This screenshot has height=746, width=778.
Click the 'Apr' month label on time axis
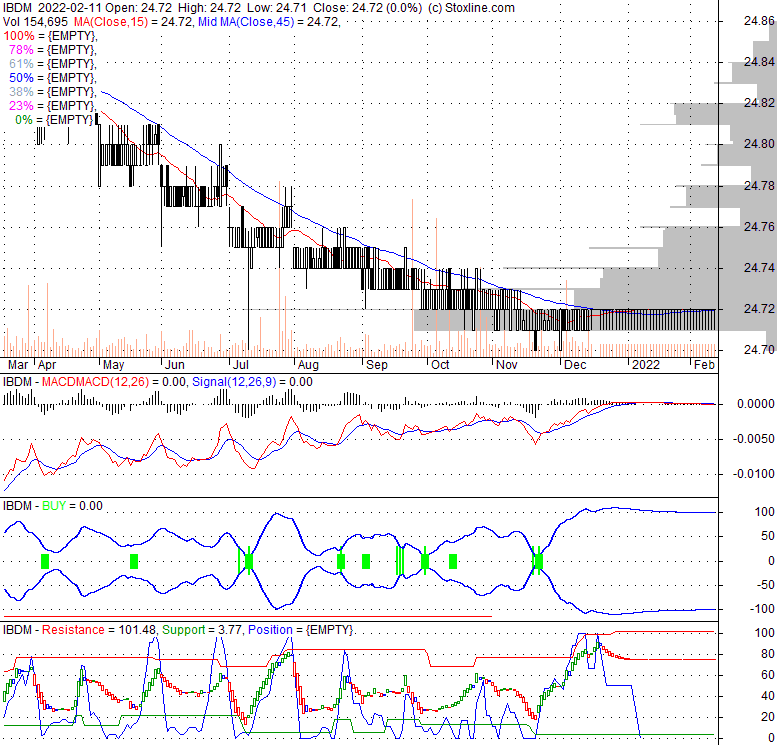[x=47, y=365]
